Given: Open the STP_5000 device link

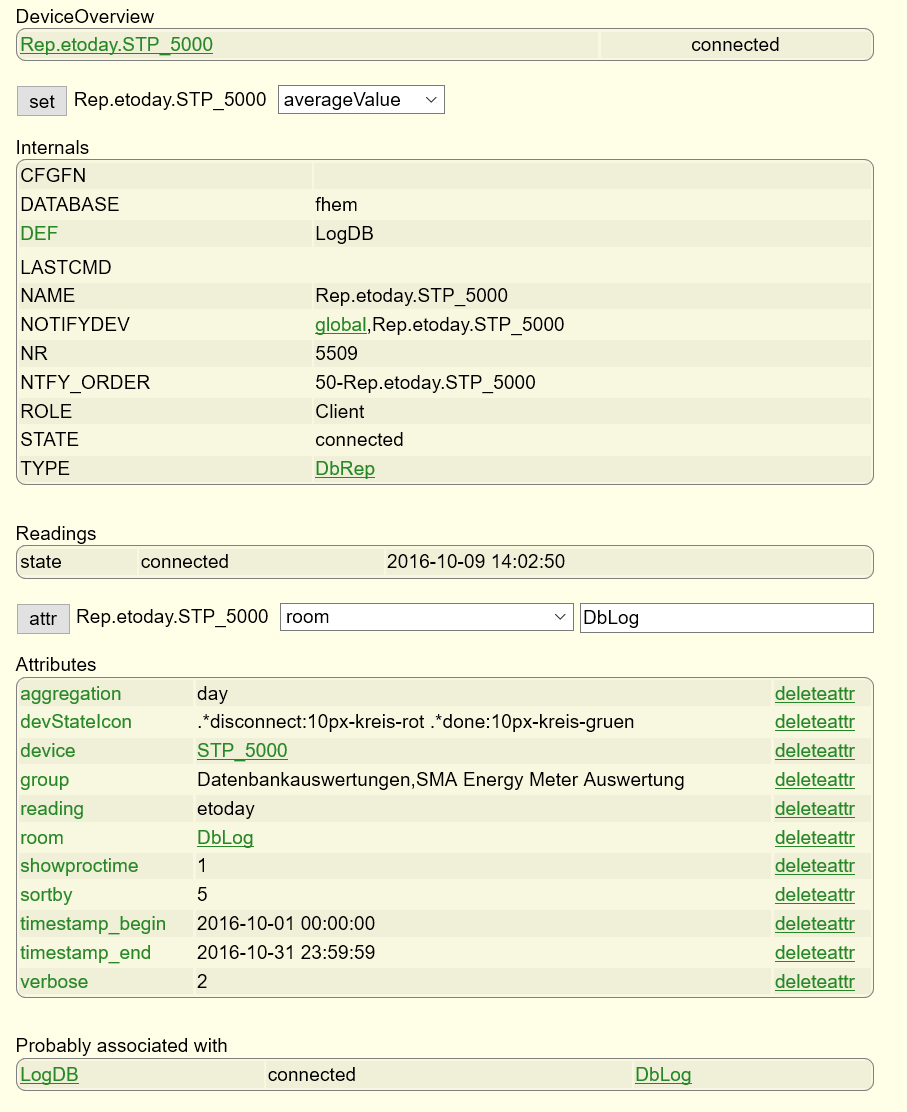Looking at the screenshot, I should pyautogui.click(x=242, y=751).
